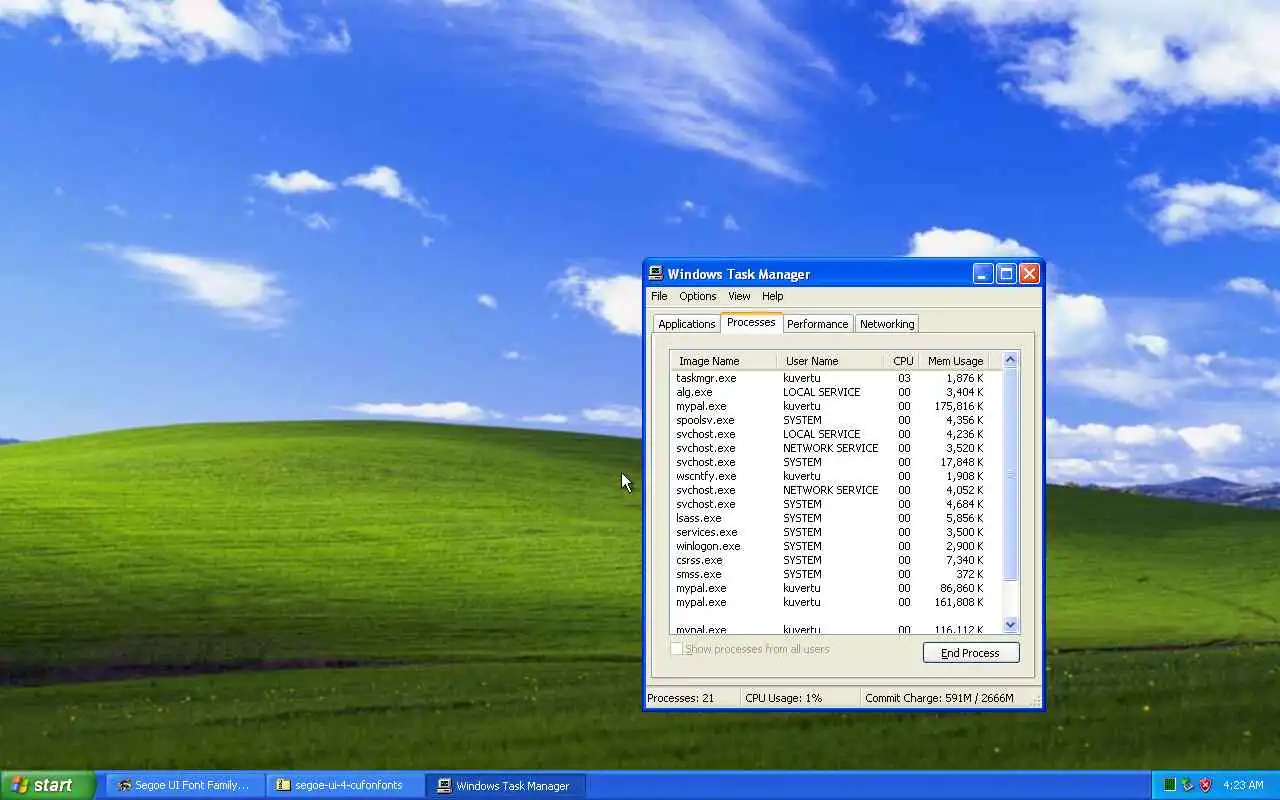Select the smss.exe process
The image size is (1280, 800).
click(835, 574)
